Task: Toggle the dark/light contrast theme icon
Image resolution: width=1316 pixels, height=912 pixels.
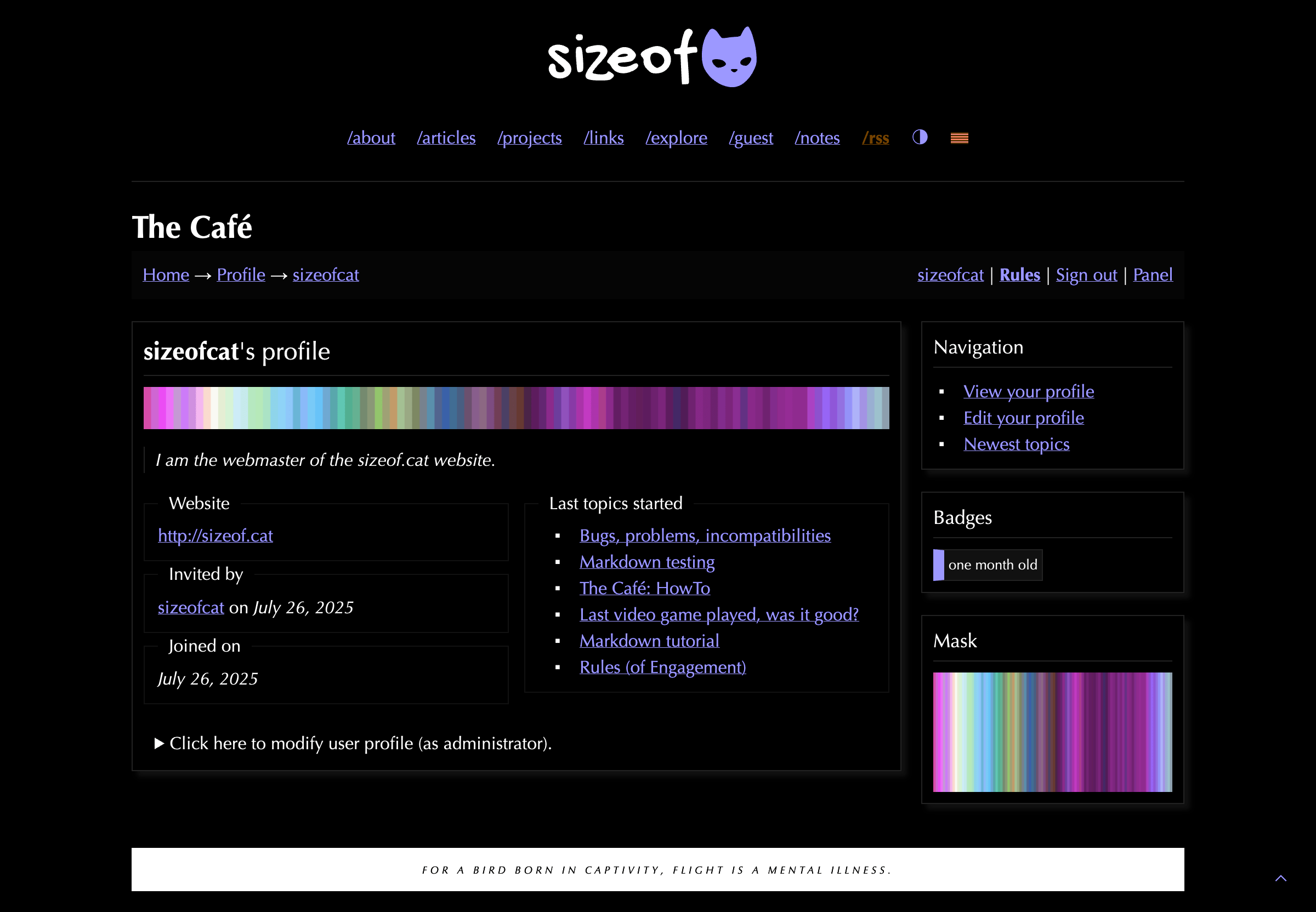Action: [919, 137]
